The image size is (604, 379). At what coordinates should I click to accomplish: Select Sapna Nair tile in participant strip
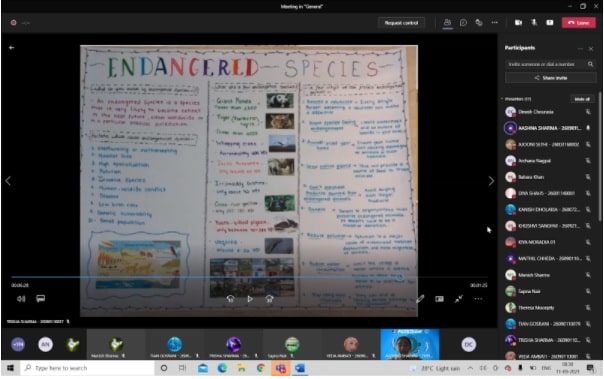[x=292, y=344]
